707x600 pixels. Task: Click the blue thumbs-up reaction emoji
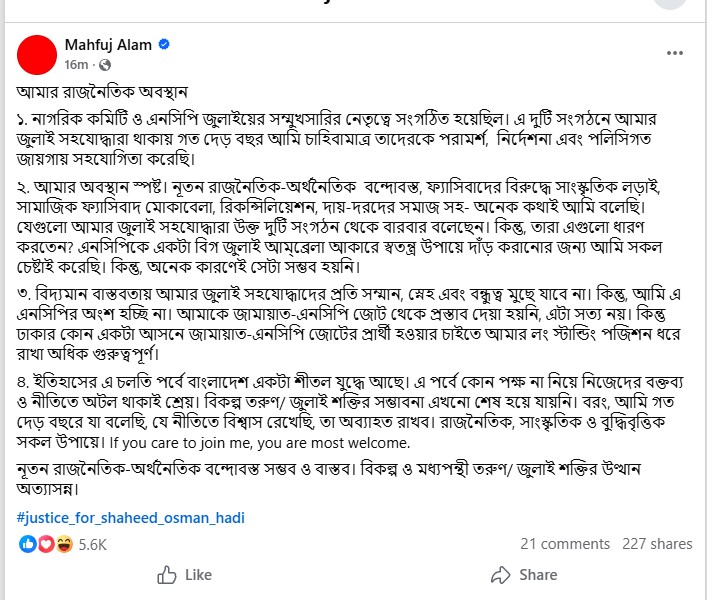[27, 544]
